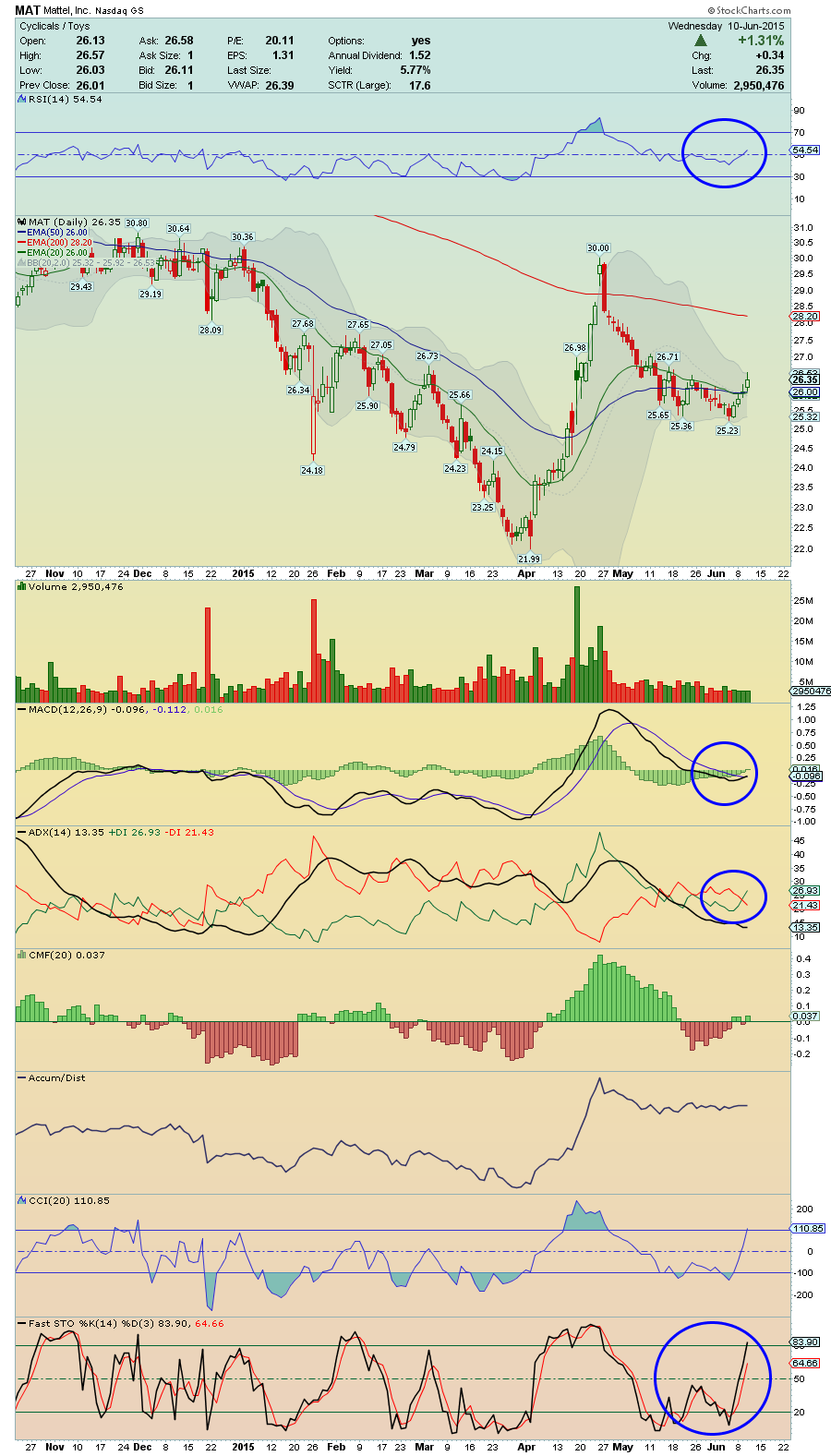Click the +1.31% change value
Screen dimensions: 831x1456
(x=761, y=41)
